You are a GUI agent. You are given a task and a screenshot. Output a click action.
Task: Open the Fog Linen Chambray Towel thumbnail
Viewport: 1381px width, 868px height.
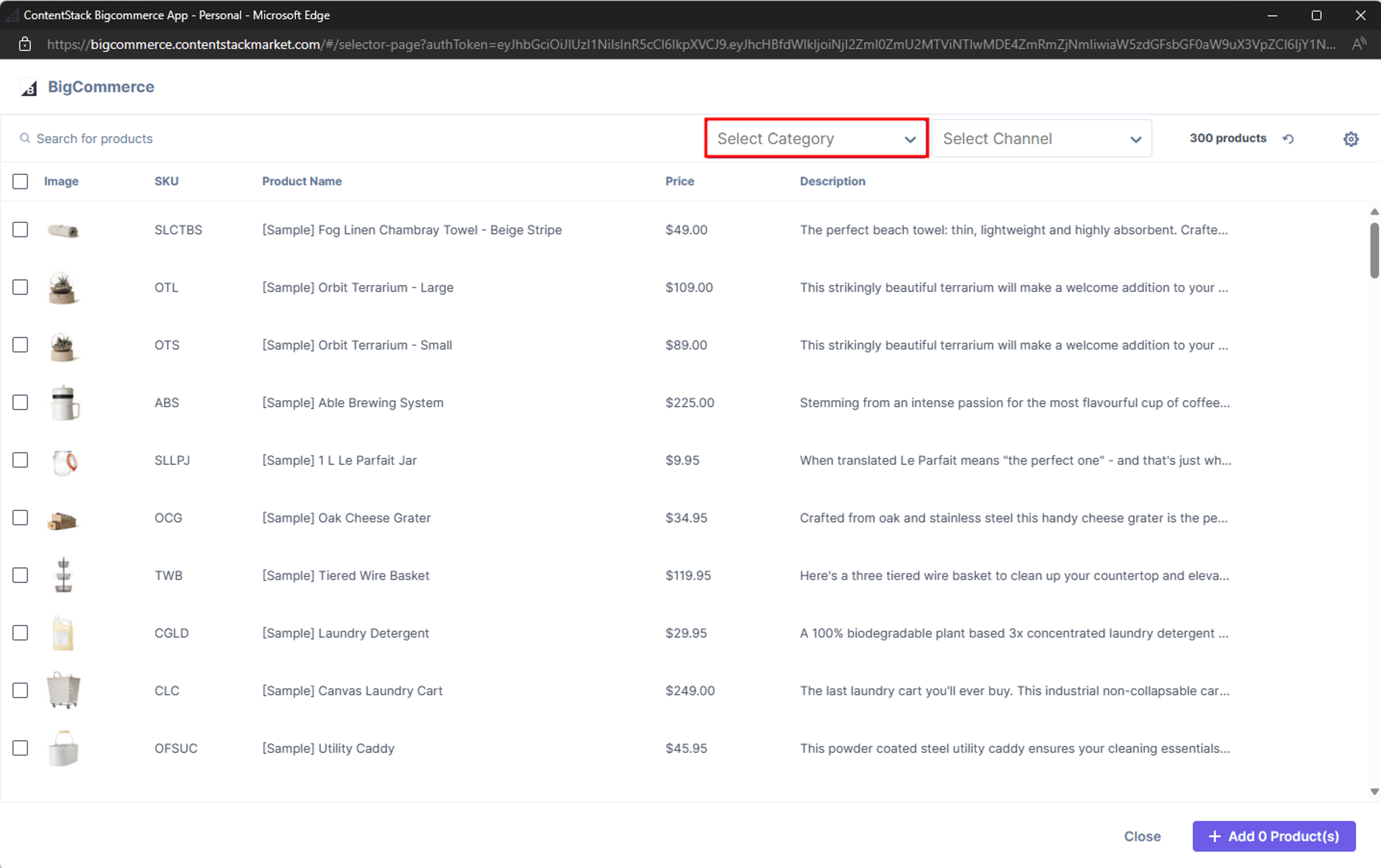[63, 230]
